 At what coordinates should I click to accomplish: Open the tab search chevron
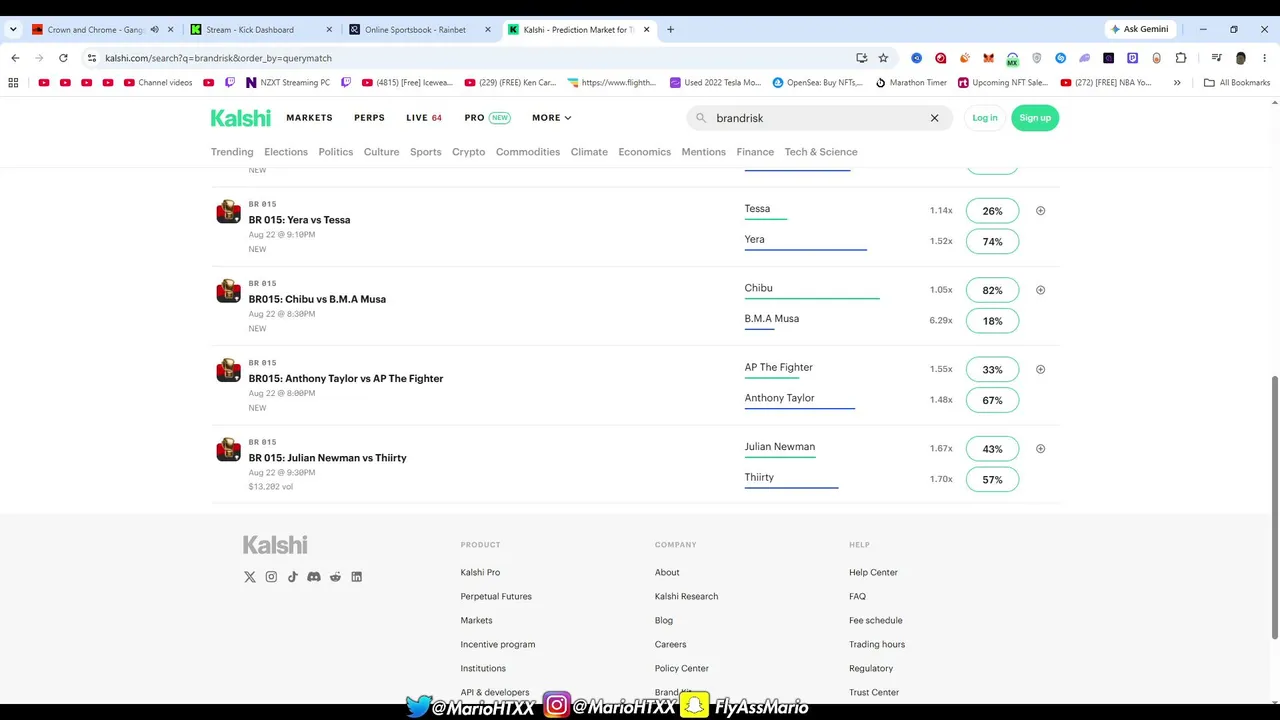(14, 30)
